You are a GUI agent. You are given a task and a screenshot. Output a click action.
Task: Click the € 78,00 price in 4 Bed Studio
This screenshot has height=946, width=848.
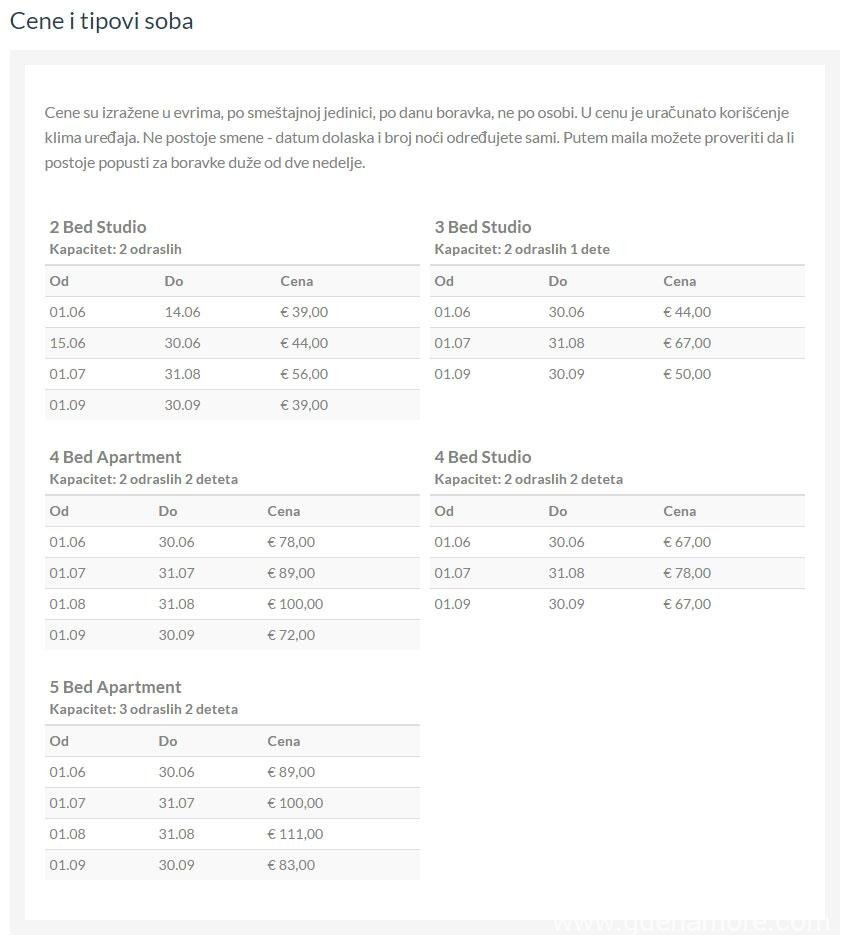pos(687,573)
